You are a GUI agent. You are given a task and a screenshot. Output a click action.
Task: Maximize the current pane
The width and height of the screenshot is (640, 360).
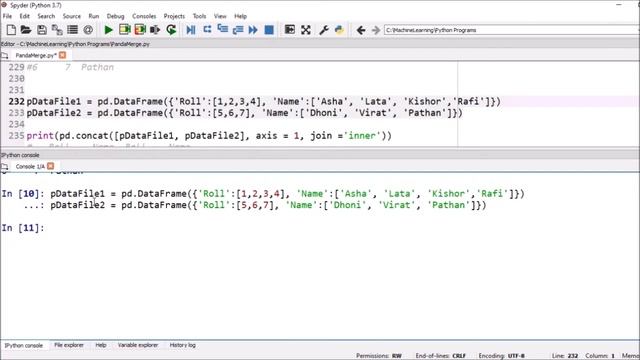coord(290,29)
